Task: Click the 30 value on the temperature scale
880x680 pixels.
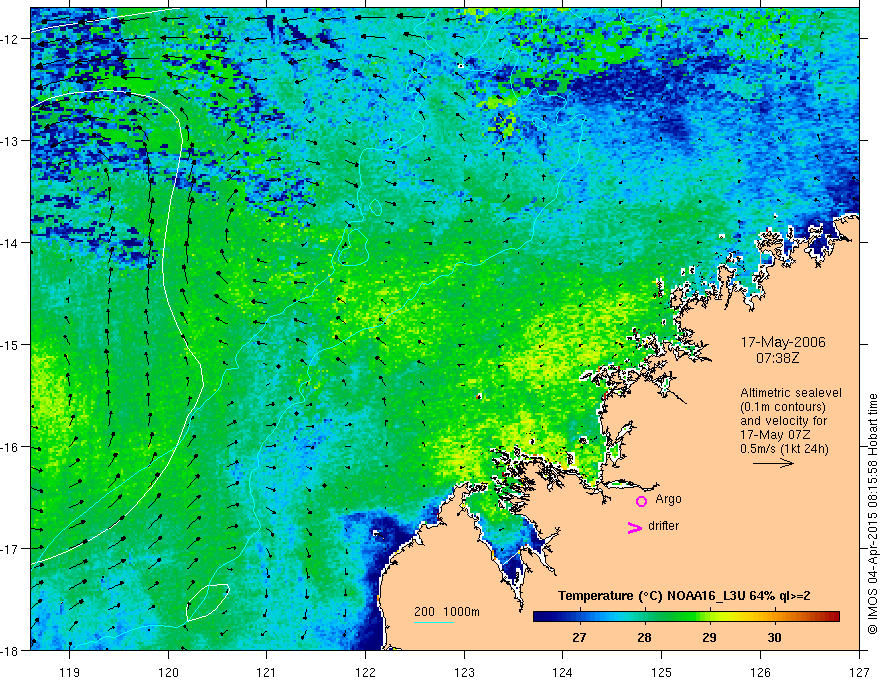Action: coord(774,638)
